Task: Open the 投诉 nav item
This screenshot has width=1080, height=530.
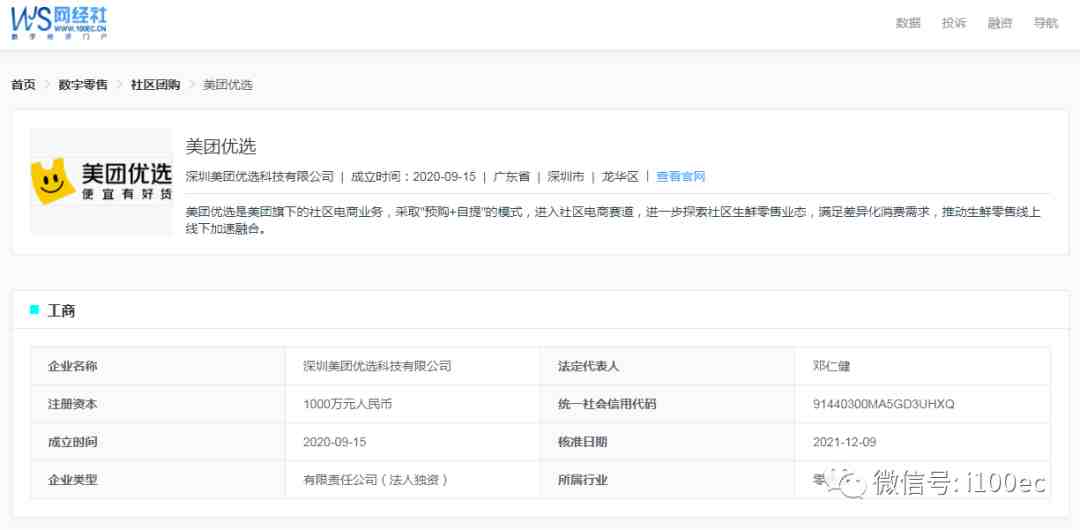Action: [x=954, y=23]
